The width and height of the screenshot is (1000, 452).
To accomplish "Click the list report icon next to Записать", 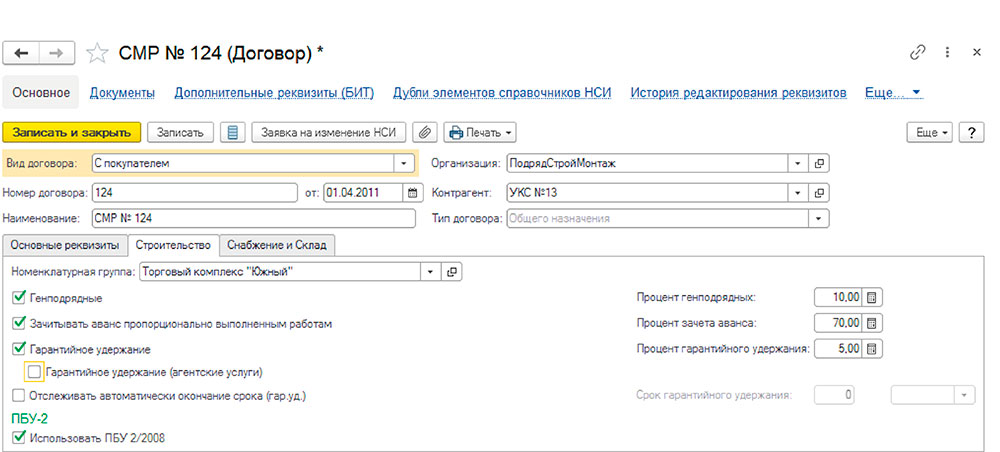I will click(x=232, y=132).
